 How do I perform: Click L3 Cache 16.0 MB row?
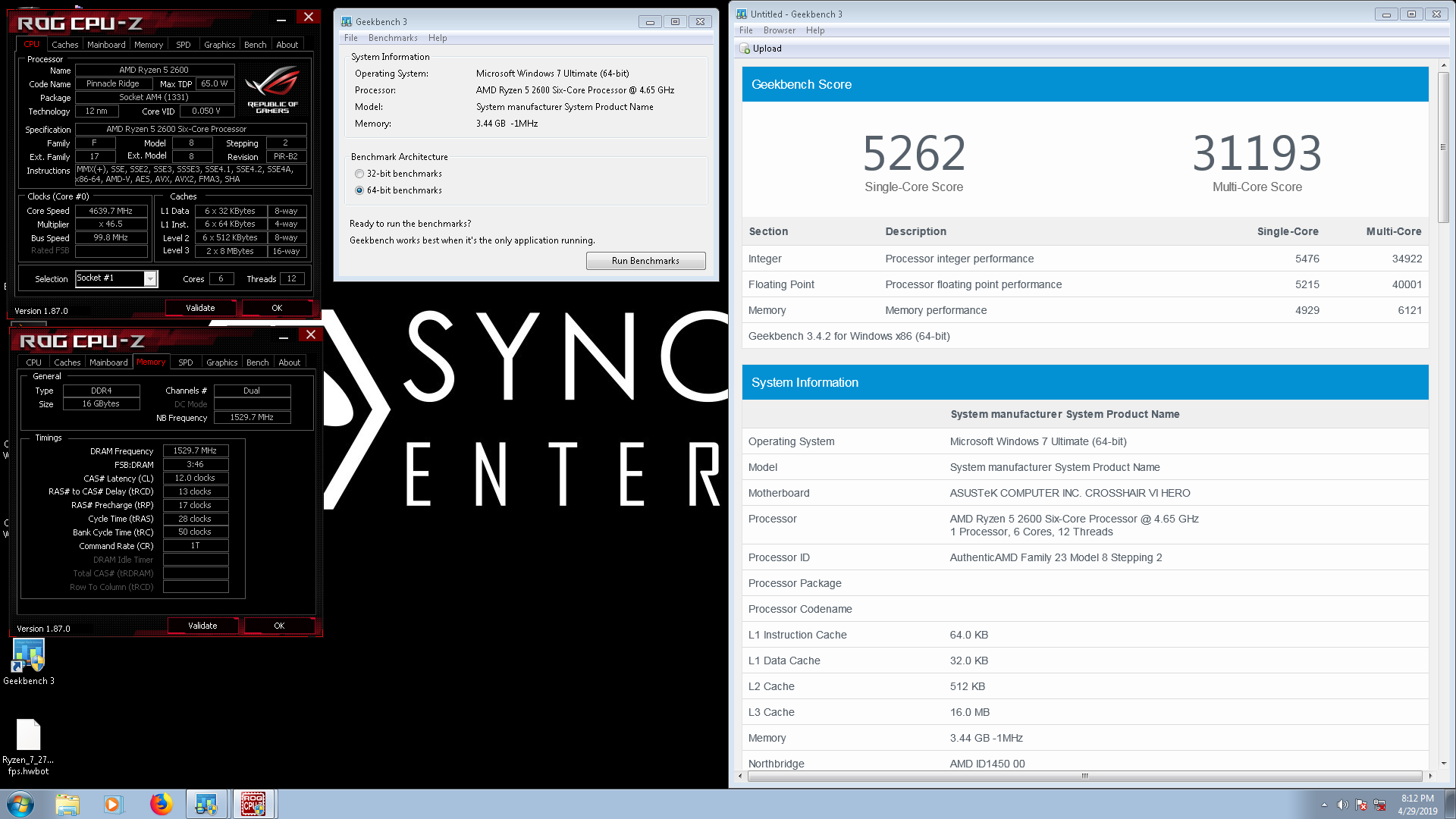coord(1085,712)
